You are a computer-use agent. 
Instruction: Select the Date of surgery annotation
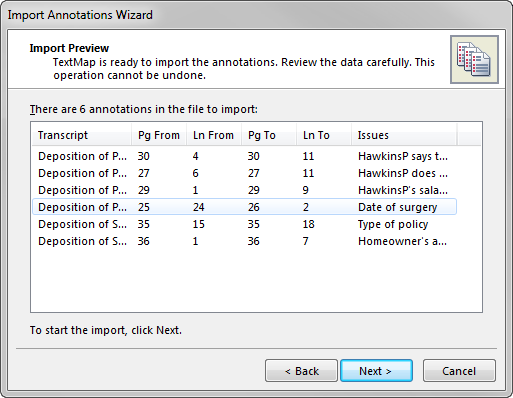point(244,207)
